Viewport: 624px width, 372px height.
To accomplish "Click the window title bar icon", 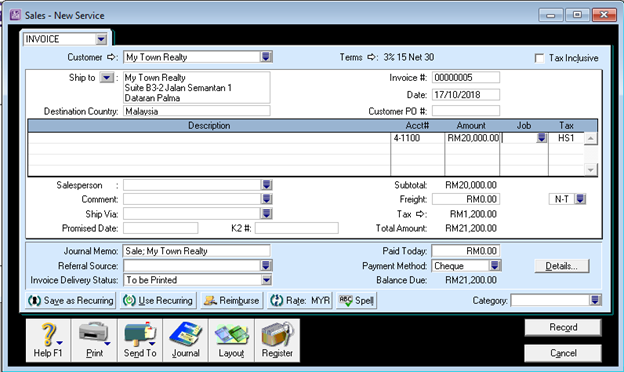I will click(15, 15).
